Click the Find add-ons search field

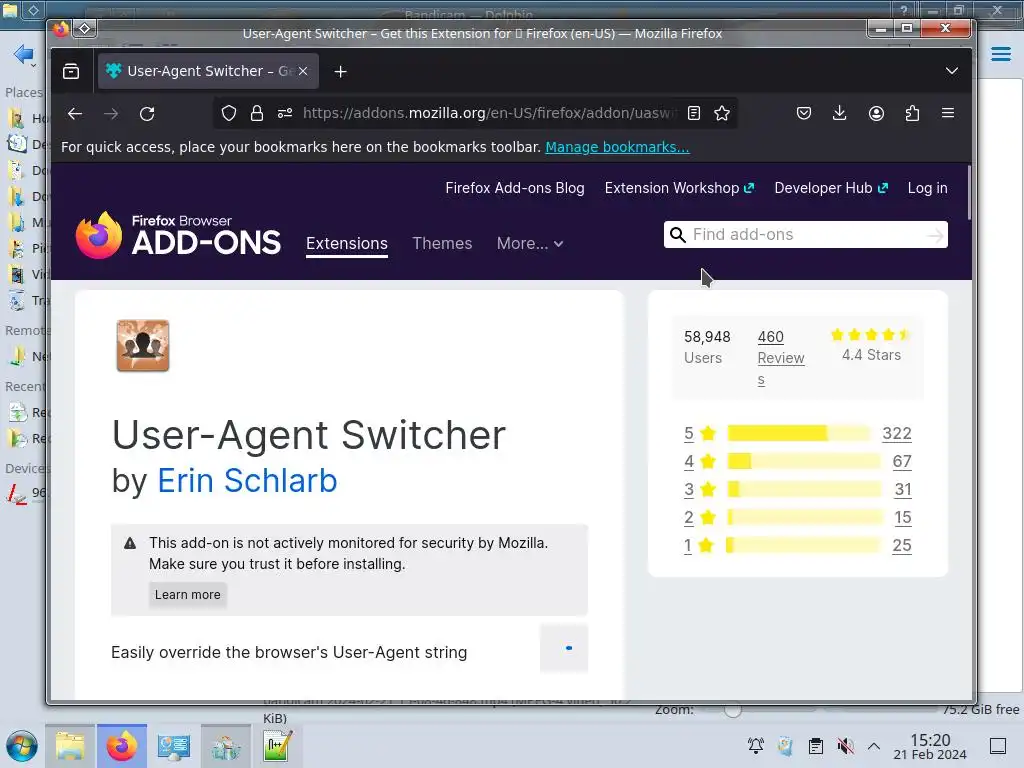coord(807,234)
